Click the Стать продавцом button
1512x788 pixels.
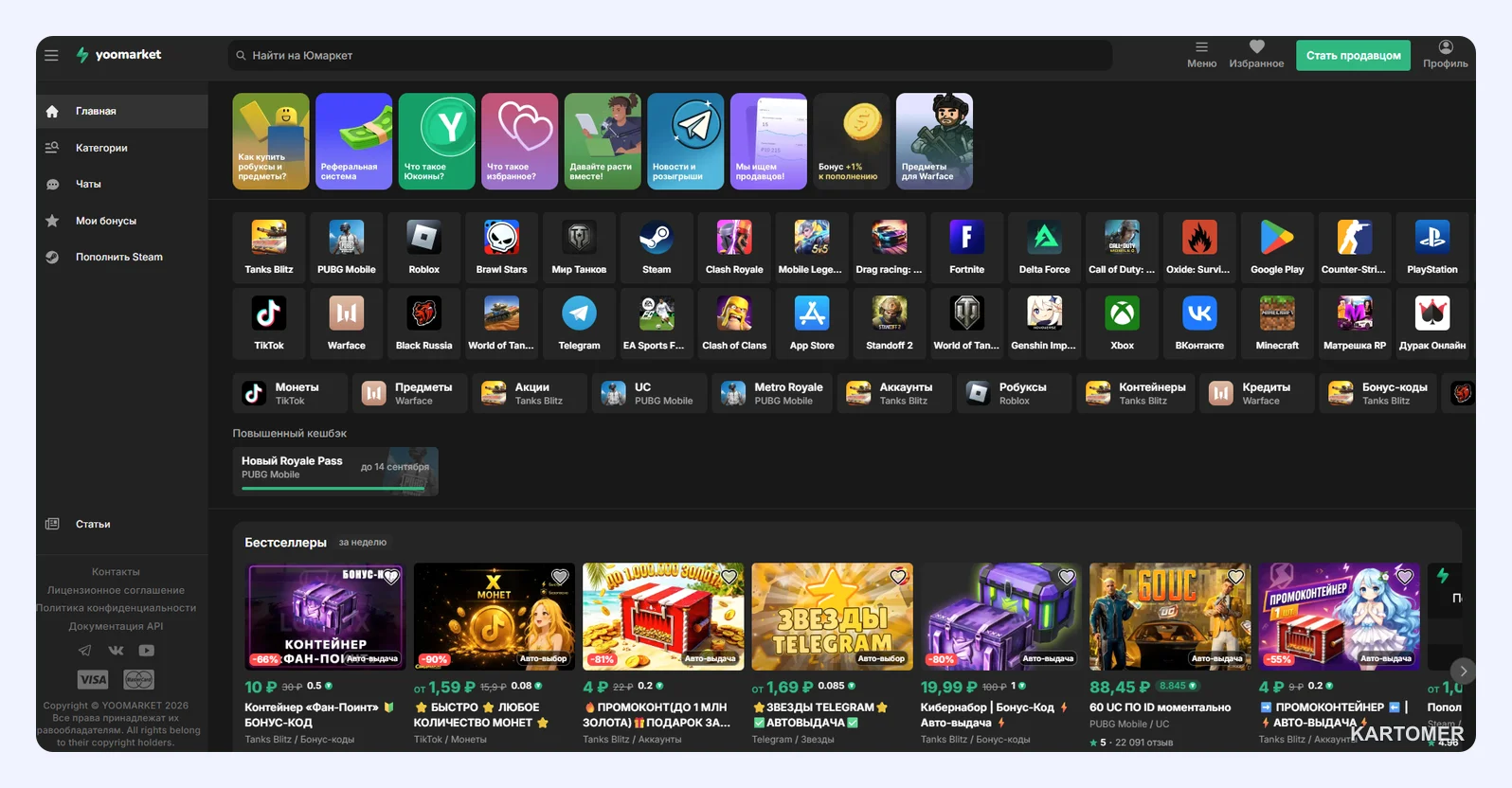1354,55
